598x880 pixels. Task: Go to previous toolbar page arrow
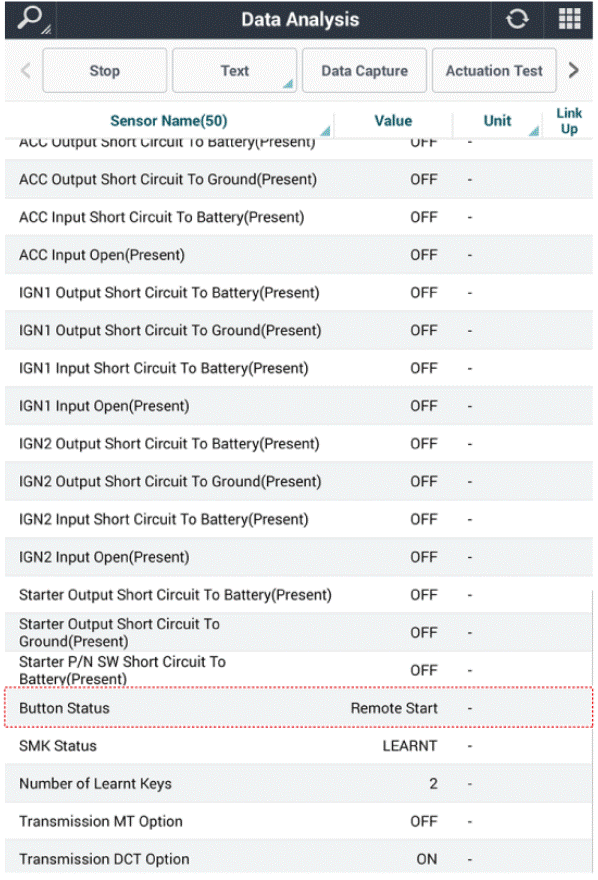[25, 71]
